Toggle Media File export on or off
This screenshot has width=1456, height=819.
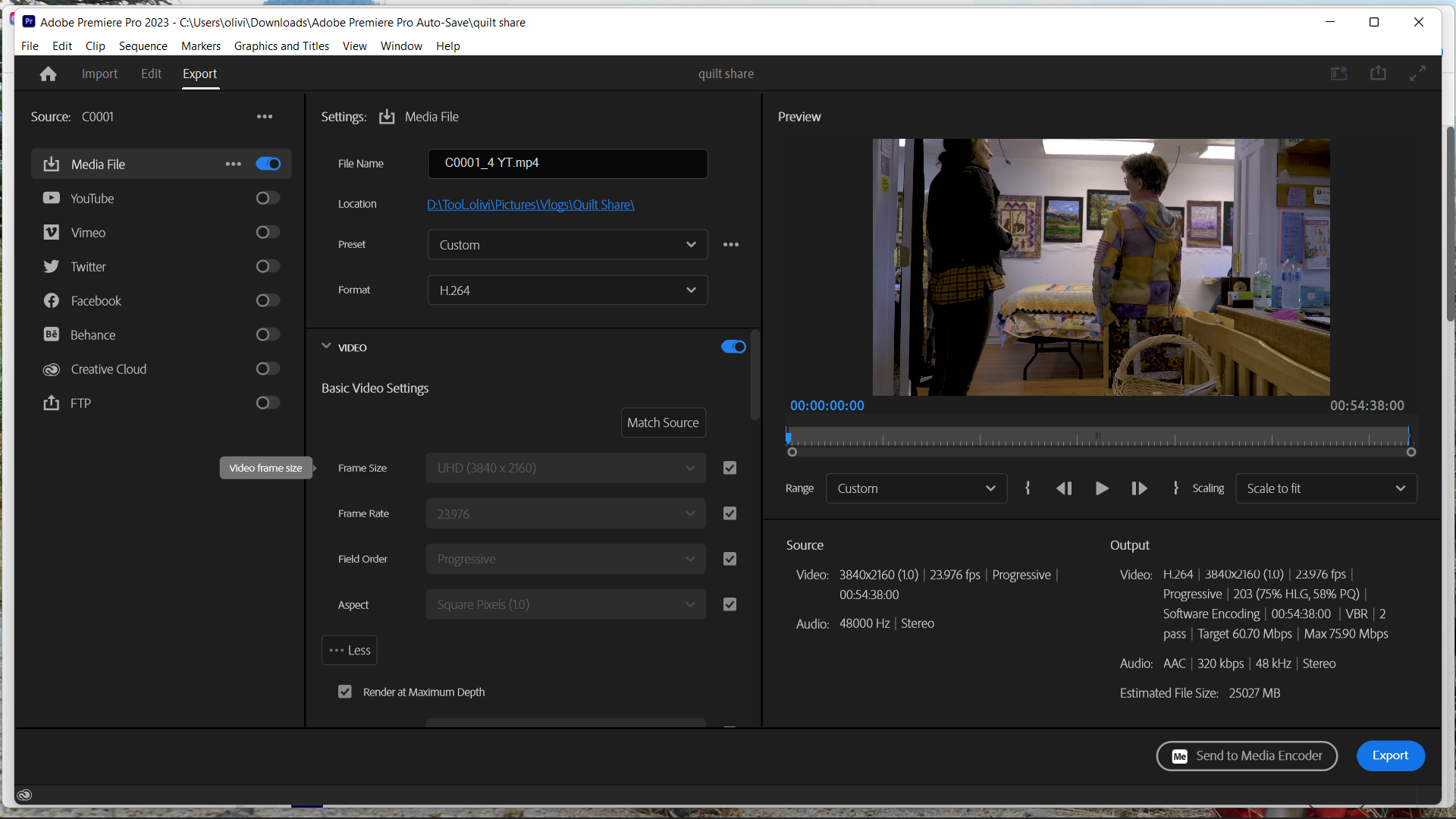click(x=268, y=163)
